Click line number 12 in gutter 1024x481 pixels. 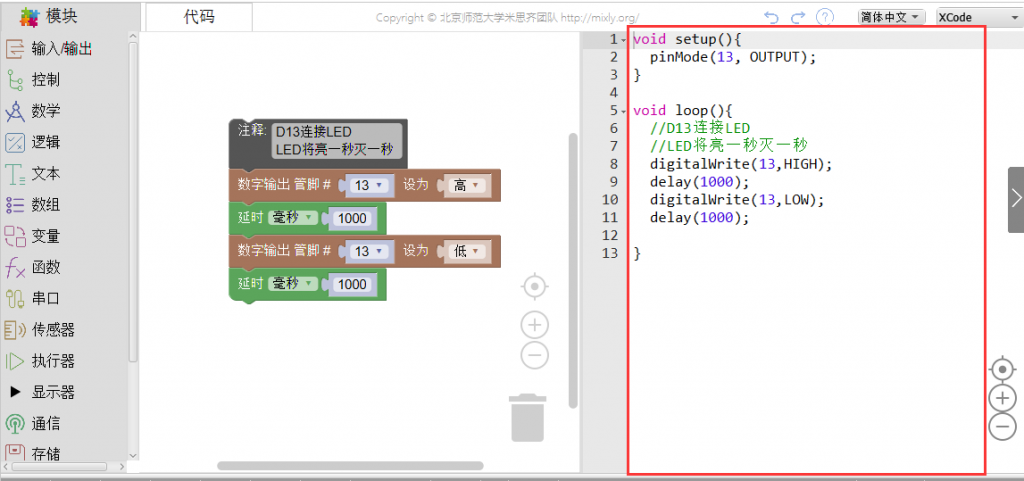tap(609, 235)
